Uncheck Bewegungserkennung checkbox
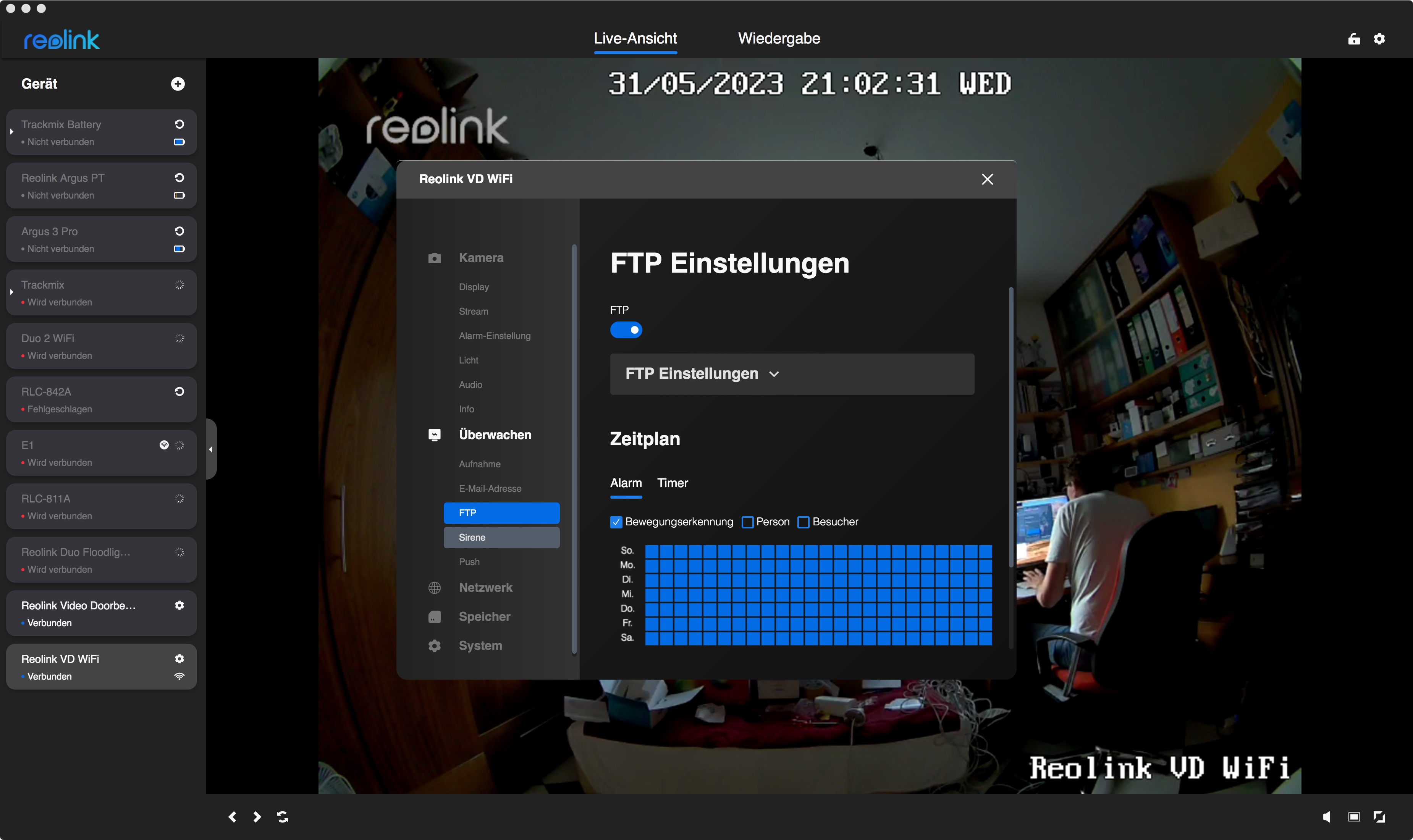This screenshot has height=840, width=1413. pos(616,522)
